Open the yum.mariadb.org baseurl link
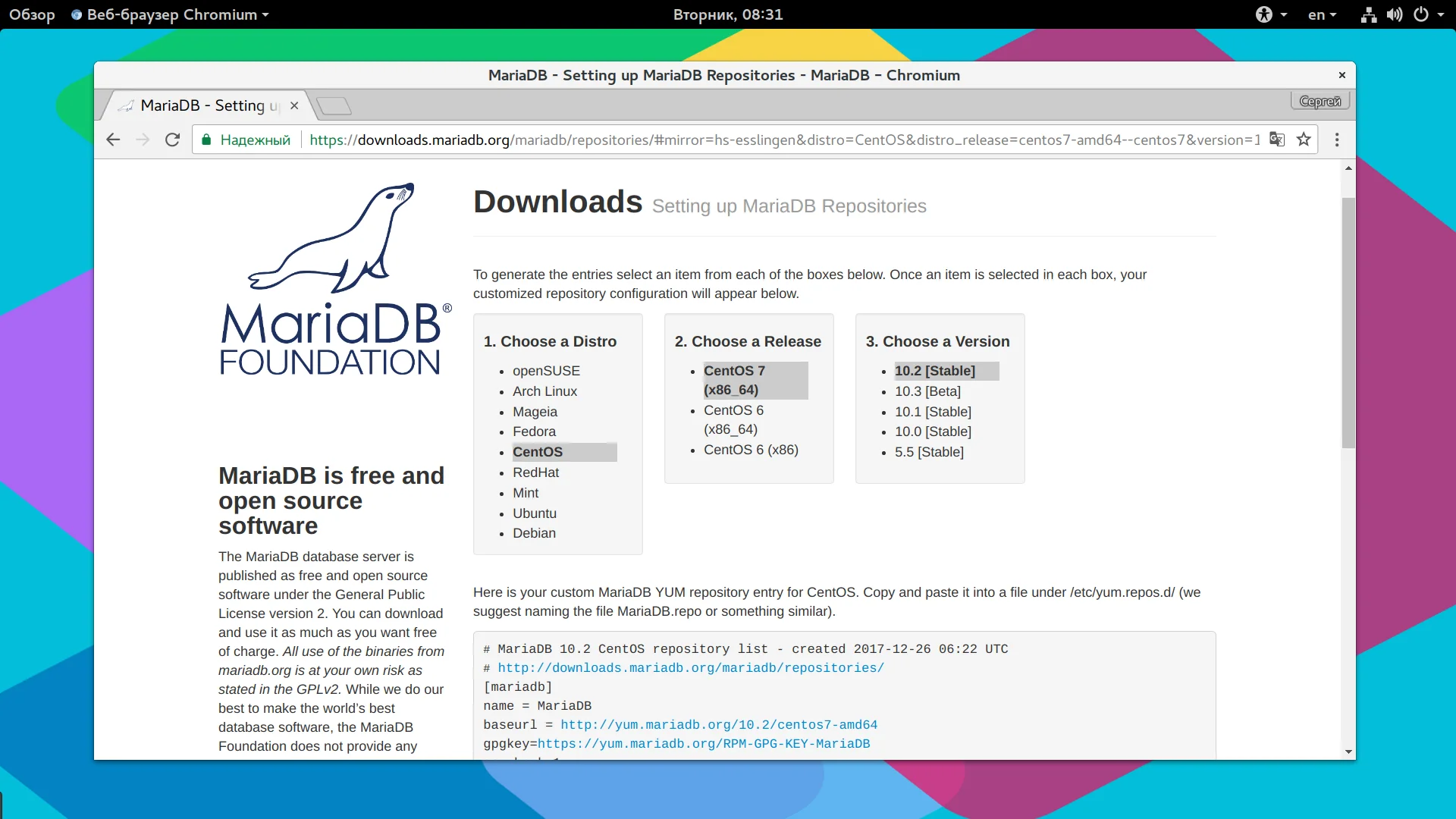The width and height of the screenshot is (1456, 819). (718, 725)
